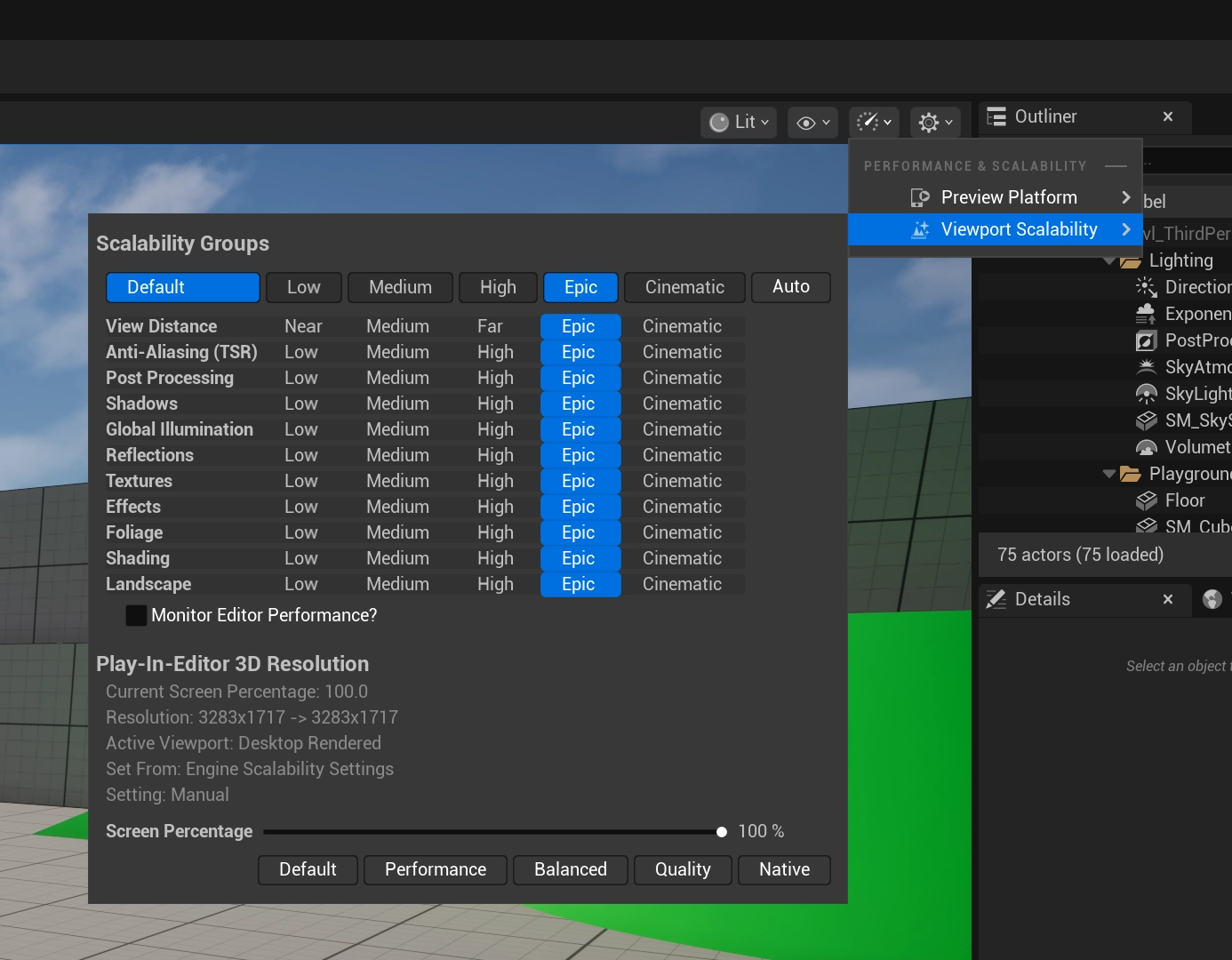
Task: Close the Outliner tab
Action: pyautogui.click(x=1168, y=116)
